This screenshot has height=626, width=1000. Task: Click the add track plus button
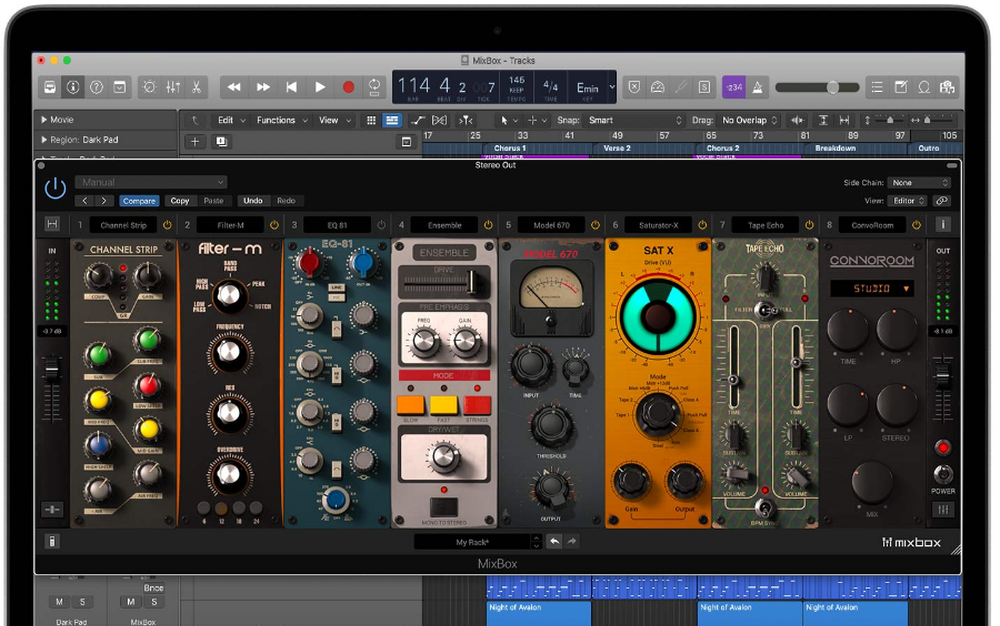pos(195,142)
